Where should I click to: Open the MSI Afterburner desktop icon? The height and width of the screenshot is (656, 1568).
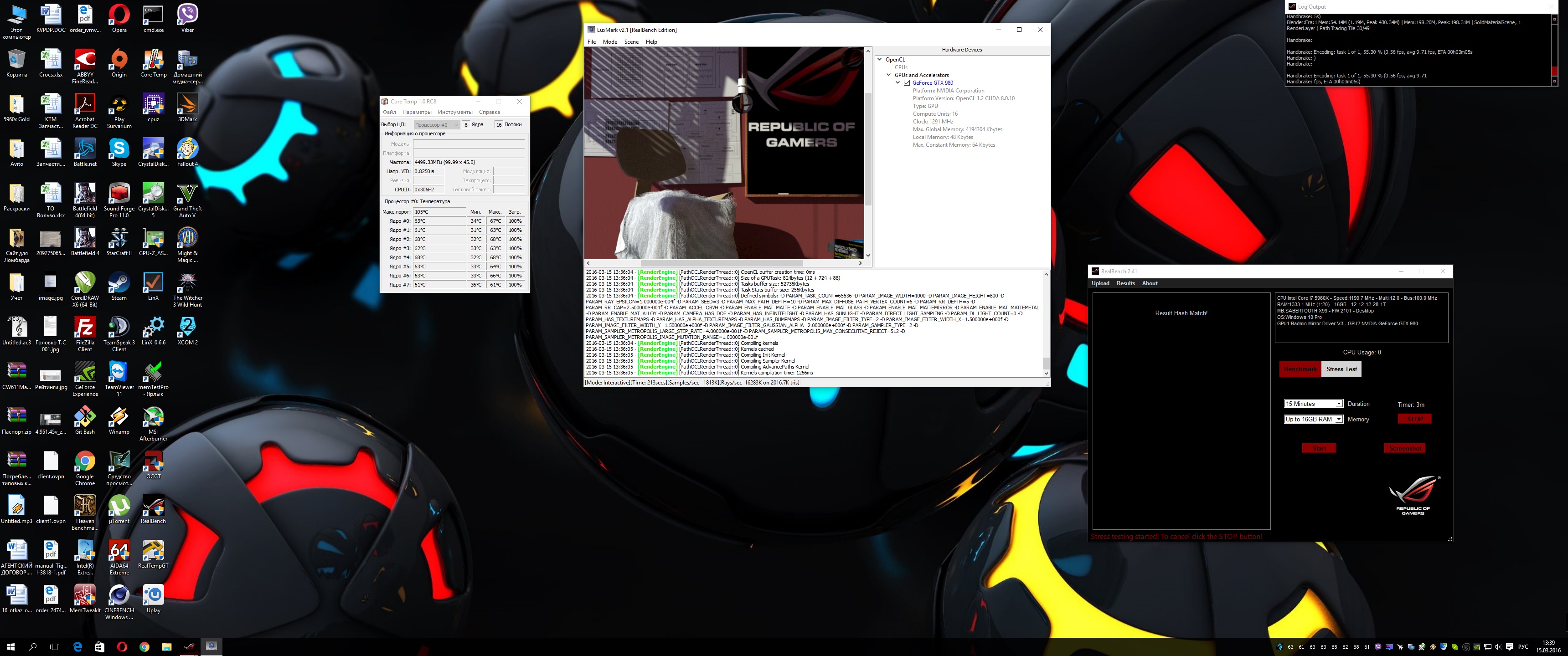tap(153, 417)
